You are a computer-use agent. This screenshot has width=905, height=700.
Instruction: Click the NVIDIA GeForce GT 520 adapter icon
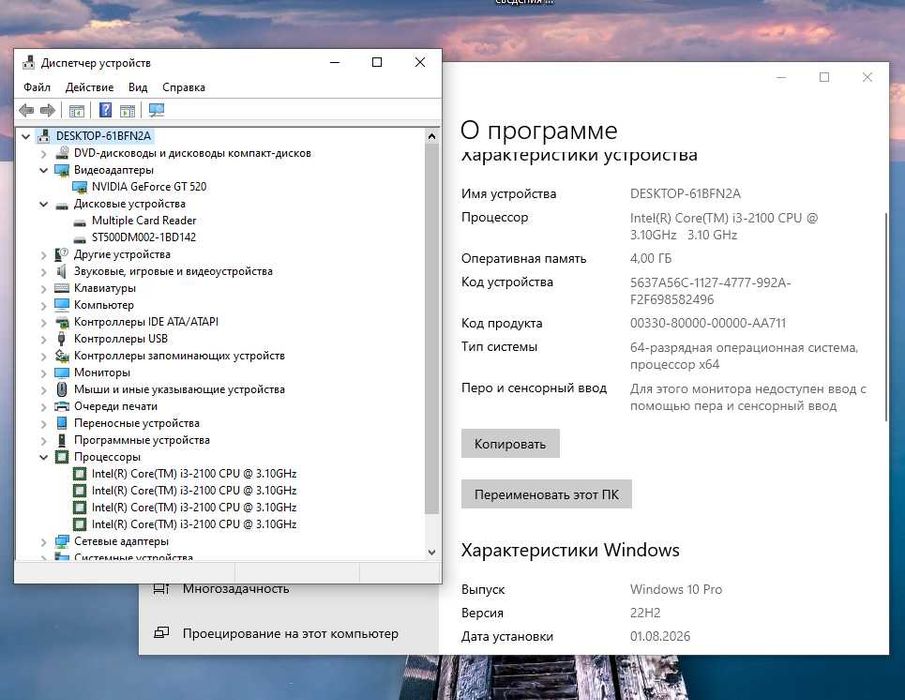coord(79,187)
